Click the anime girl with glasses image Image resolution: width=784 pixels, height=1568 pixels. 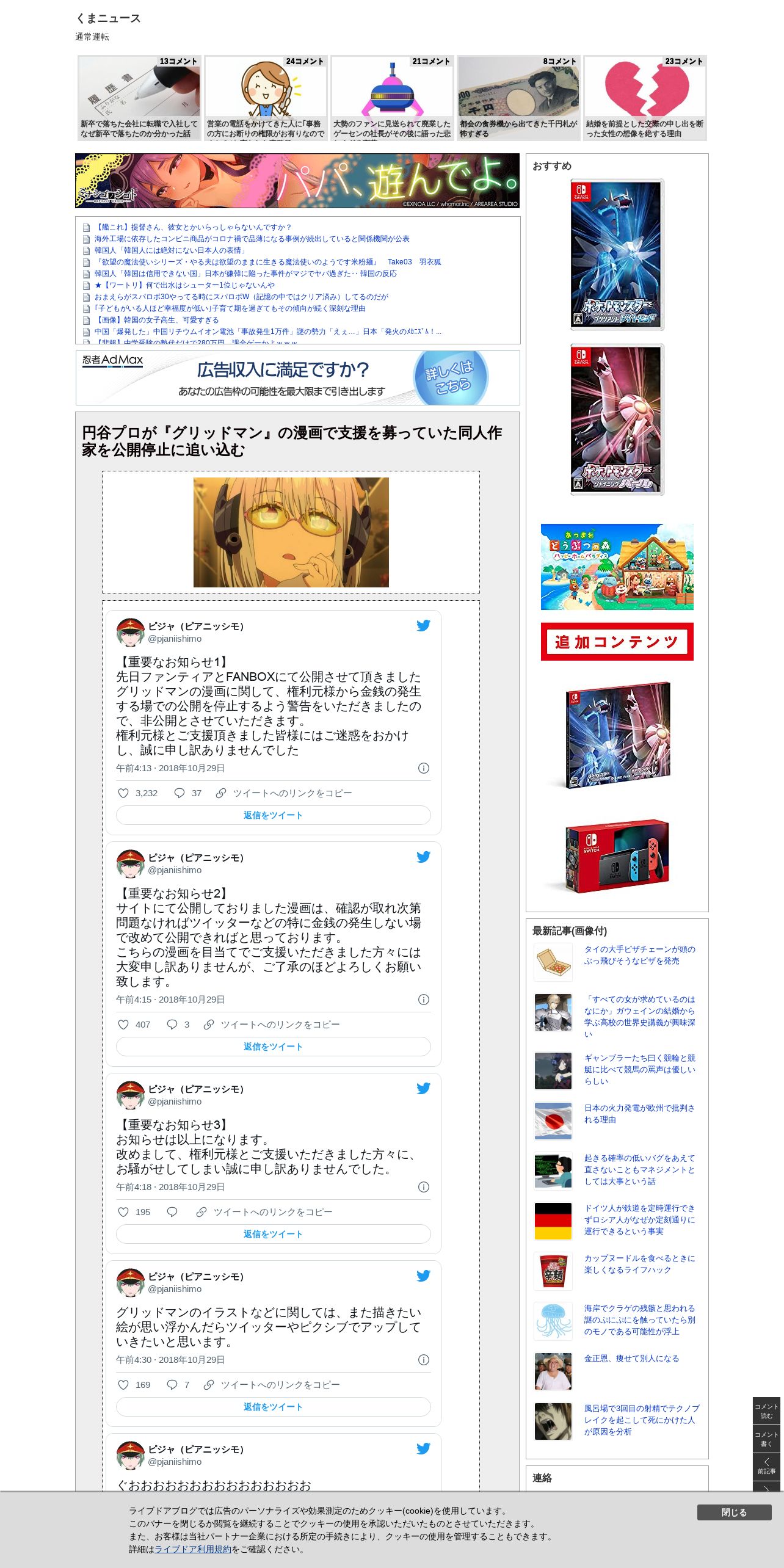click(x=291, y=532)
